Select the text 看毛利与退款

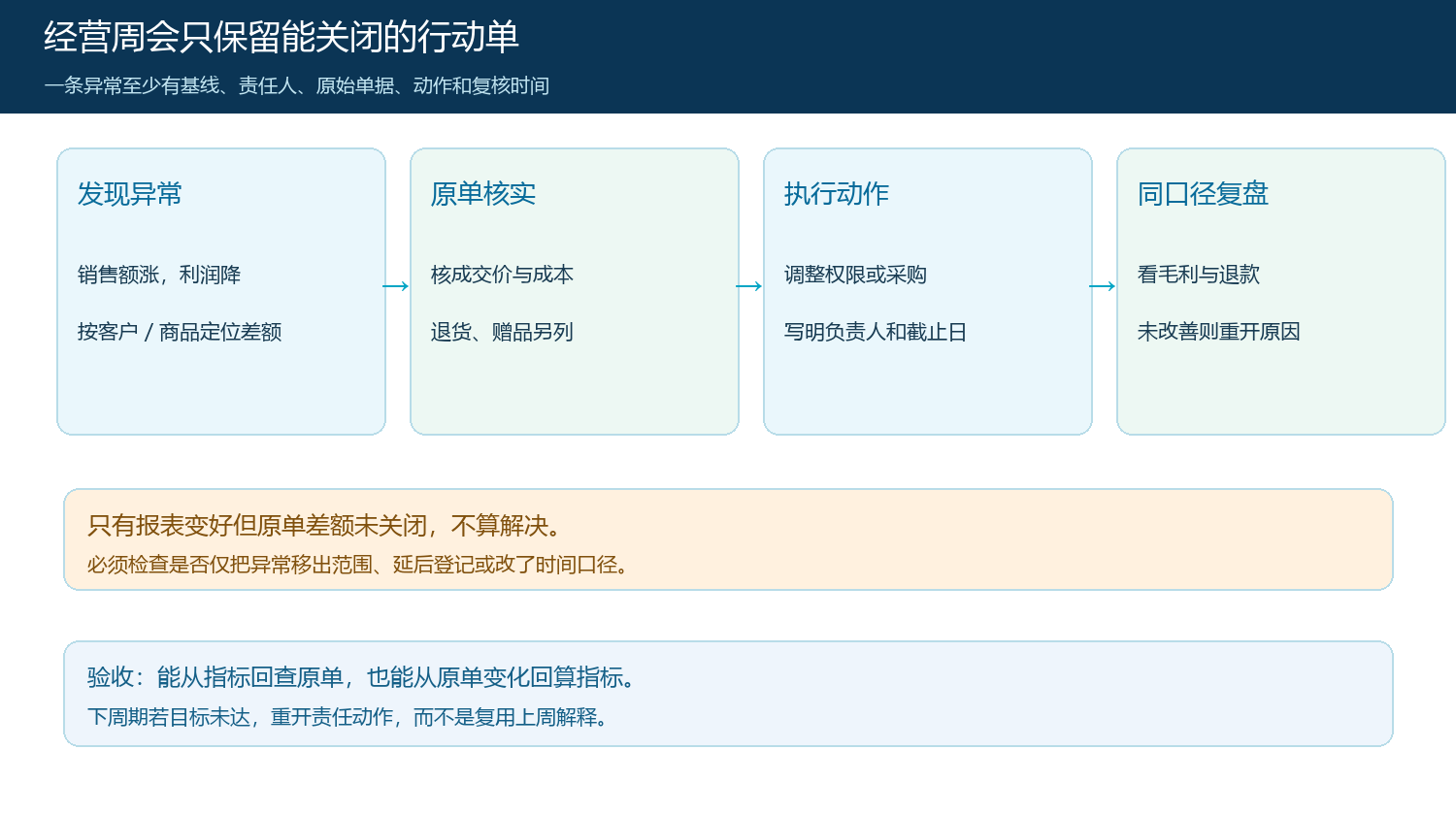(1199, 275)
